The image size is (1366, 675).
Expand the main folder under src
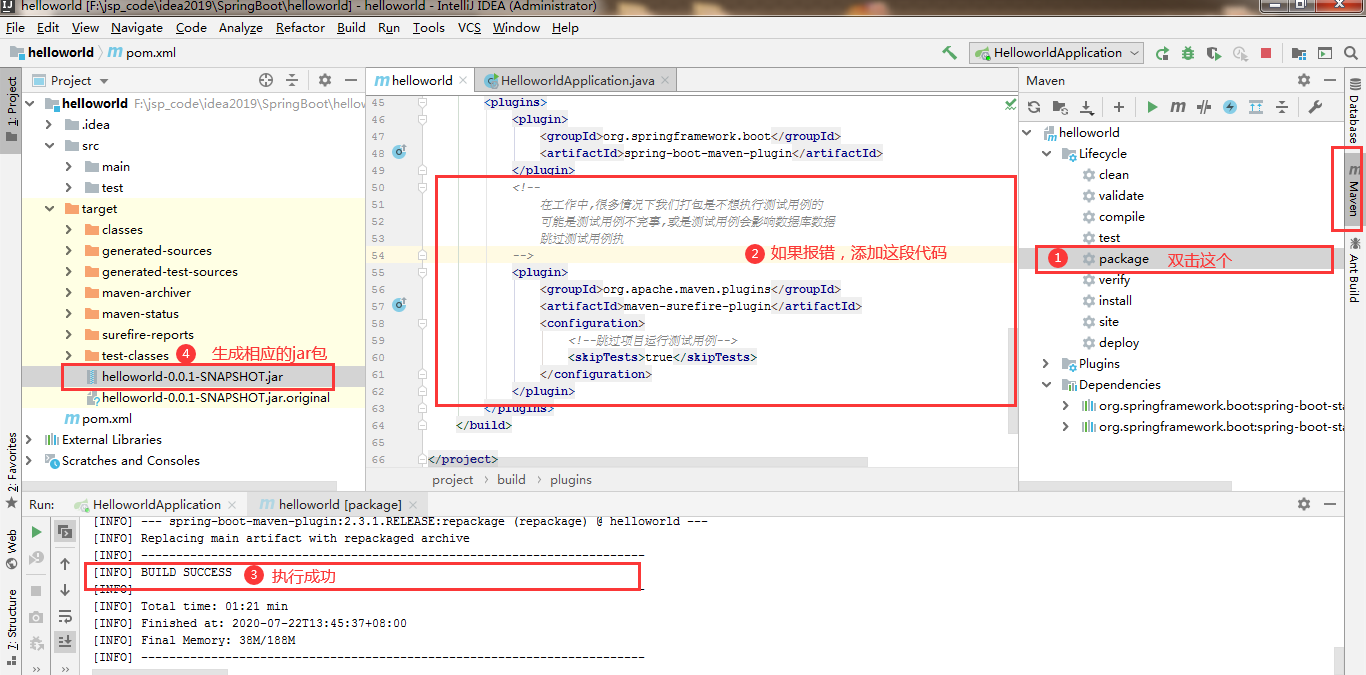click(68, 167)
